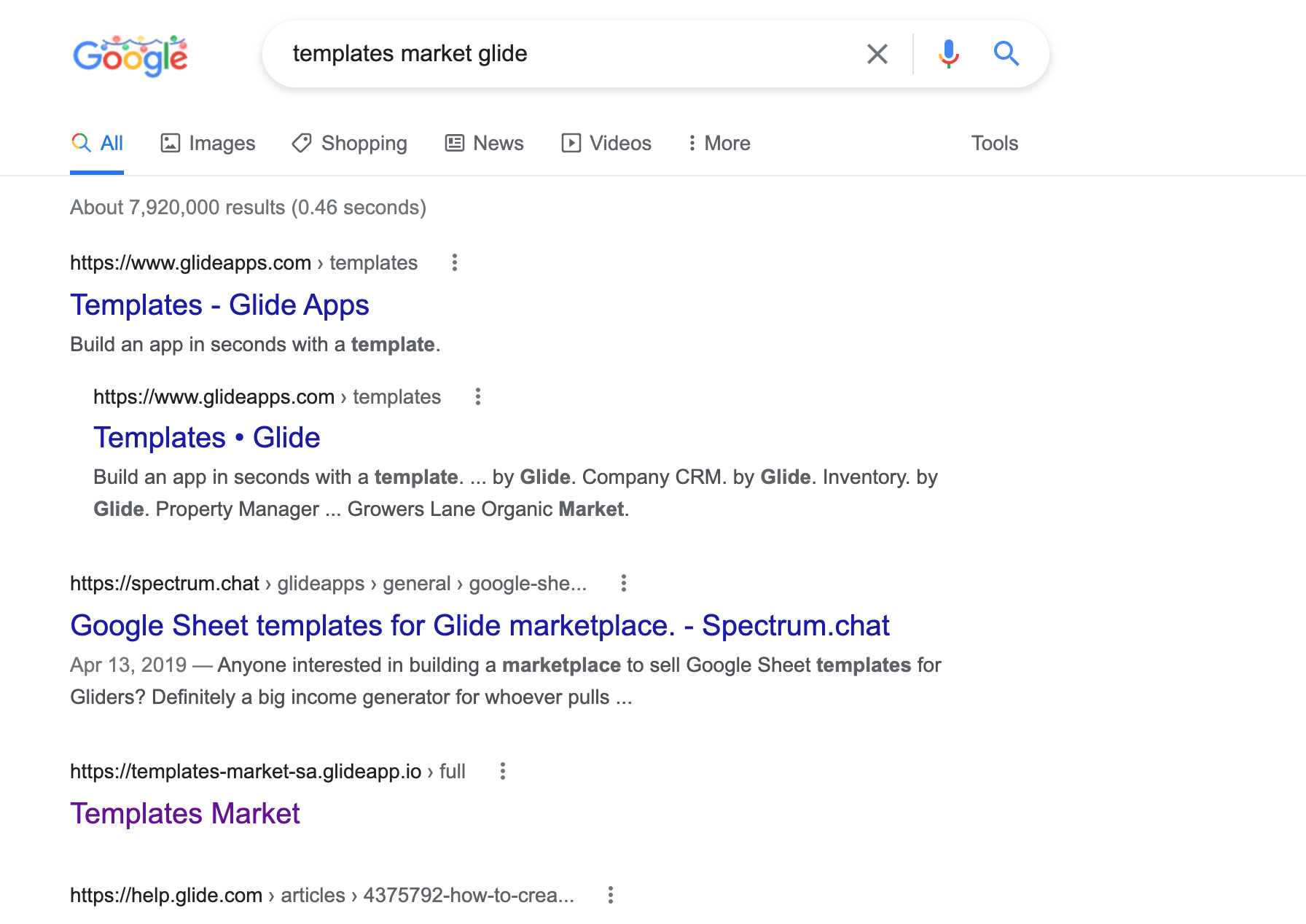
Task: Click into the search box text field
Action: [568, 54]
